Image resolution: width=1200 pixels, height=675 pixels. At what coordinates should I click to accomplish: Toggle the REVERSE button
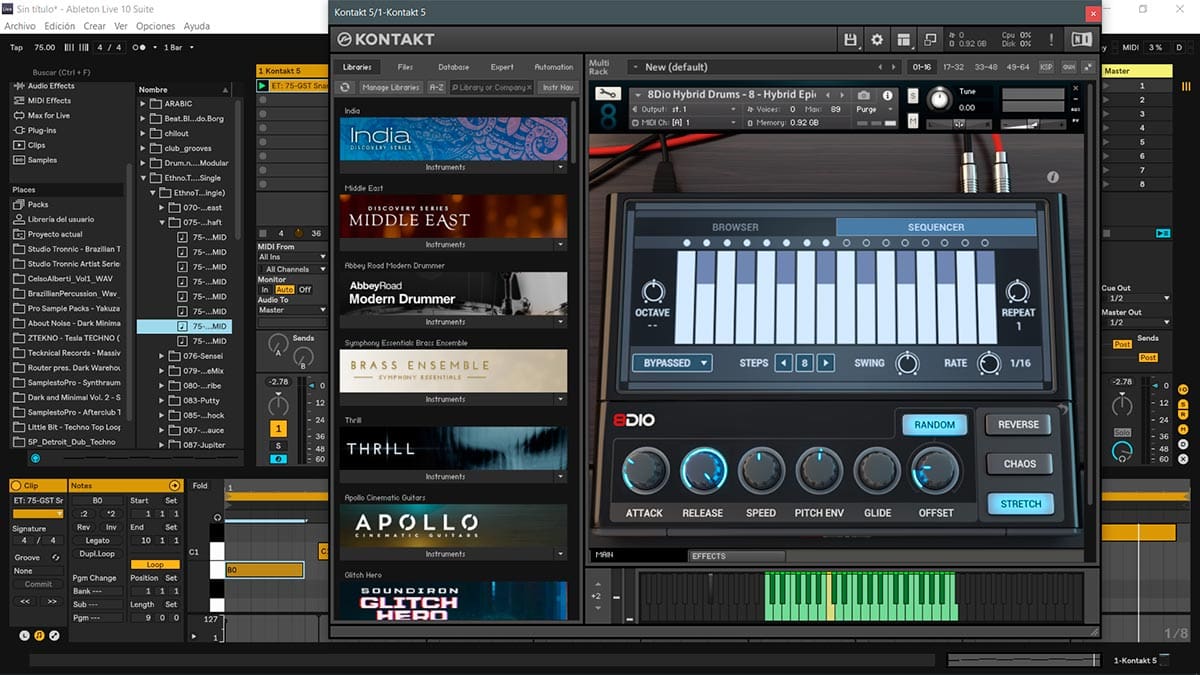tap(1018, 424)
